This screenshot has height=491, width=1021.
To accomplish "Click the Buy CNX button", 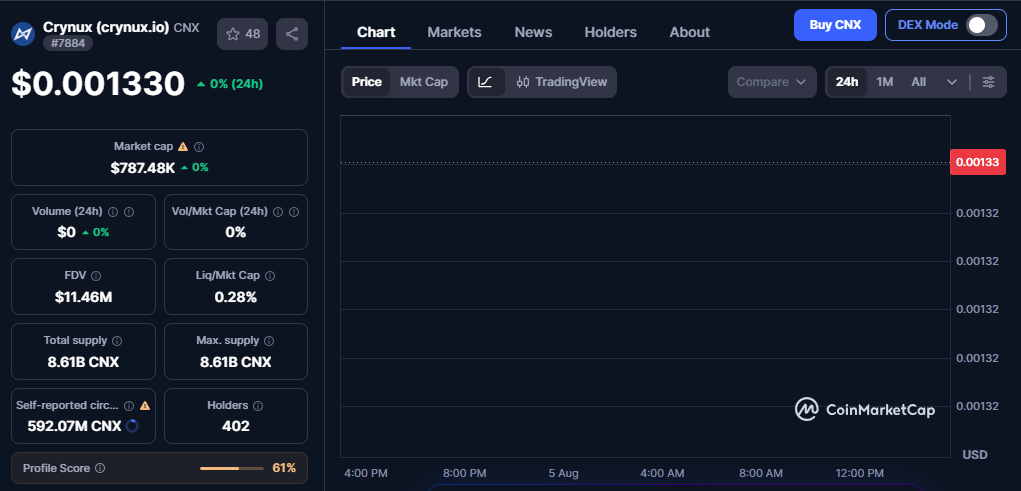I will pyautogui.click(x=835, y=25).
